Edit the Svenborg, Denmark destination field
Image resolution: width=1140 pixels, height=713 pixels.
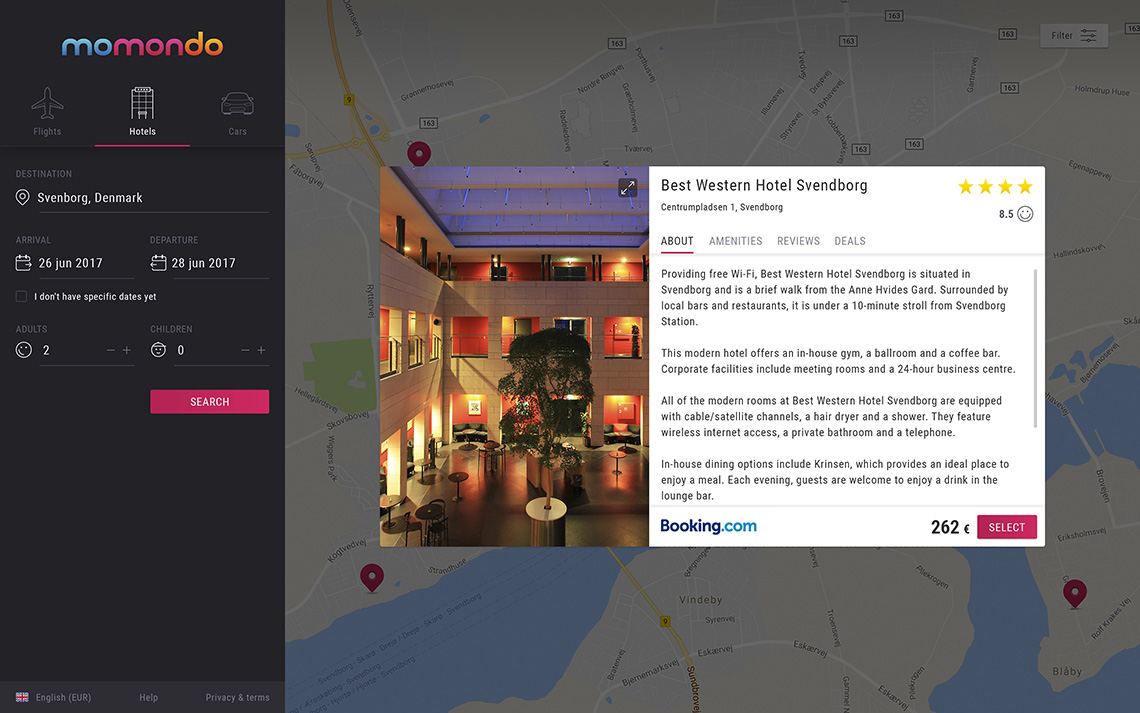point(153,198)
